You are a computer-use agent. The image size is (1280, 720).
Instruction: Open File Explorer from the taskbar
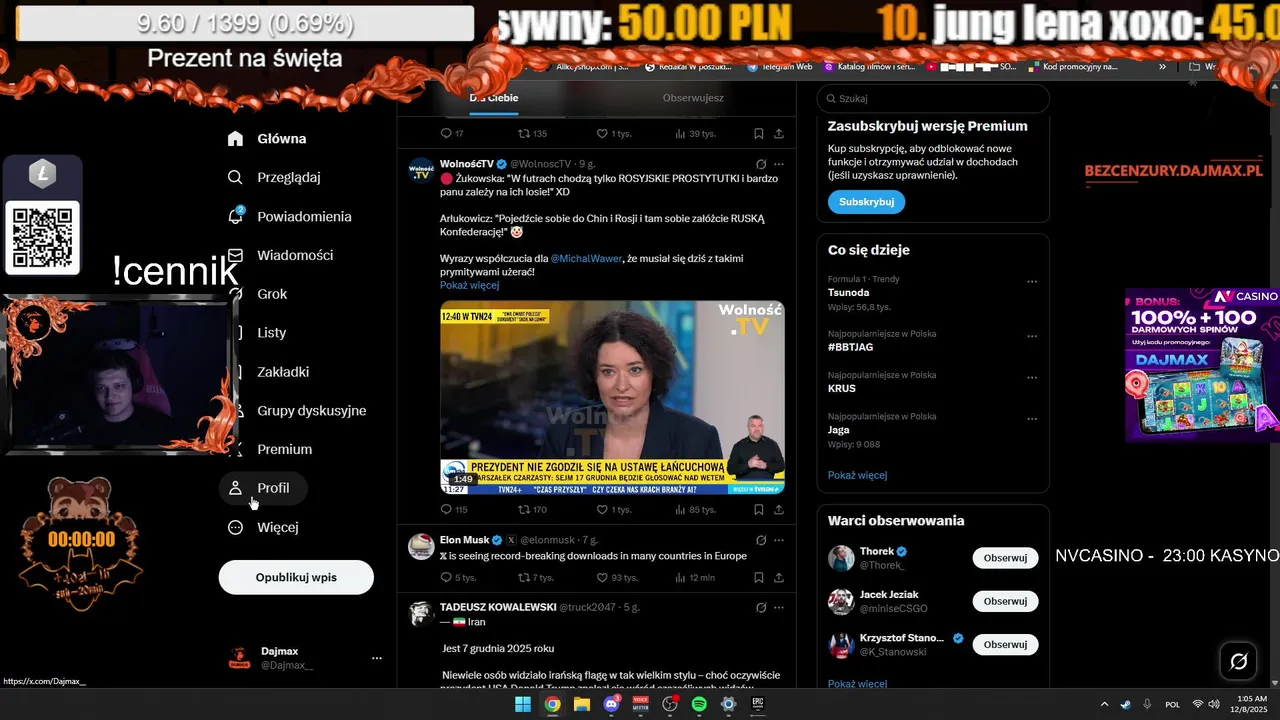click(x=582, y=704)
